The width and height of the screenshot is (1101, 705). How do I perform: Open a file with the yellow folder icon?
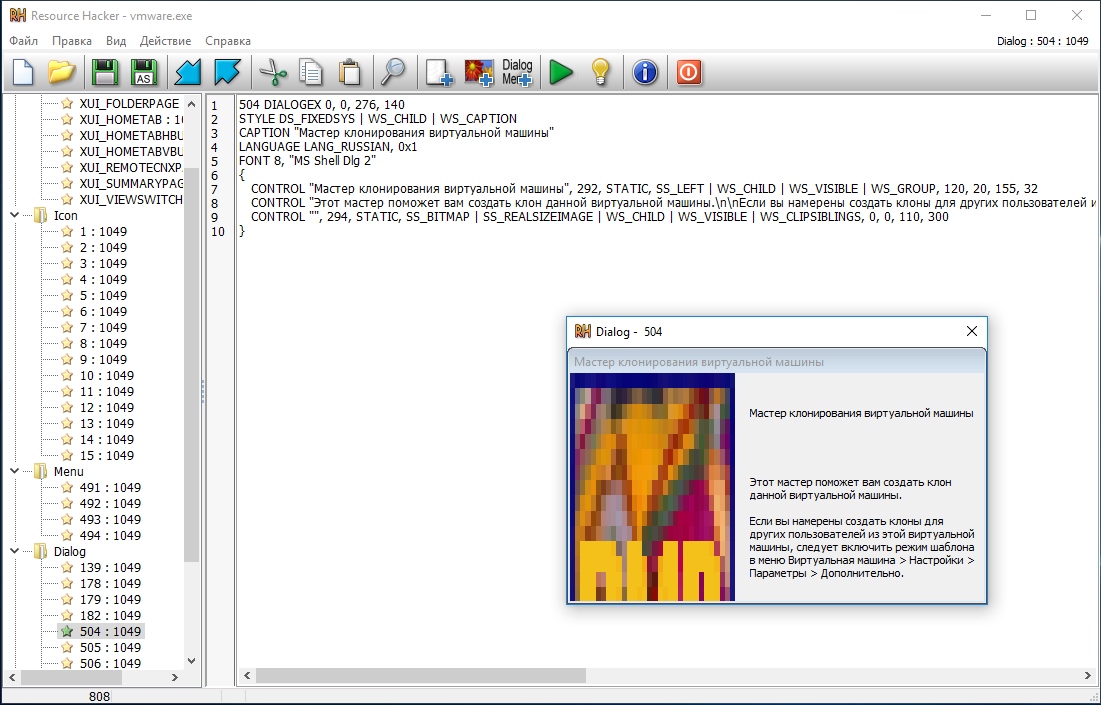62,72
